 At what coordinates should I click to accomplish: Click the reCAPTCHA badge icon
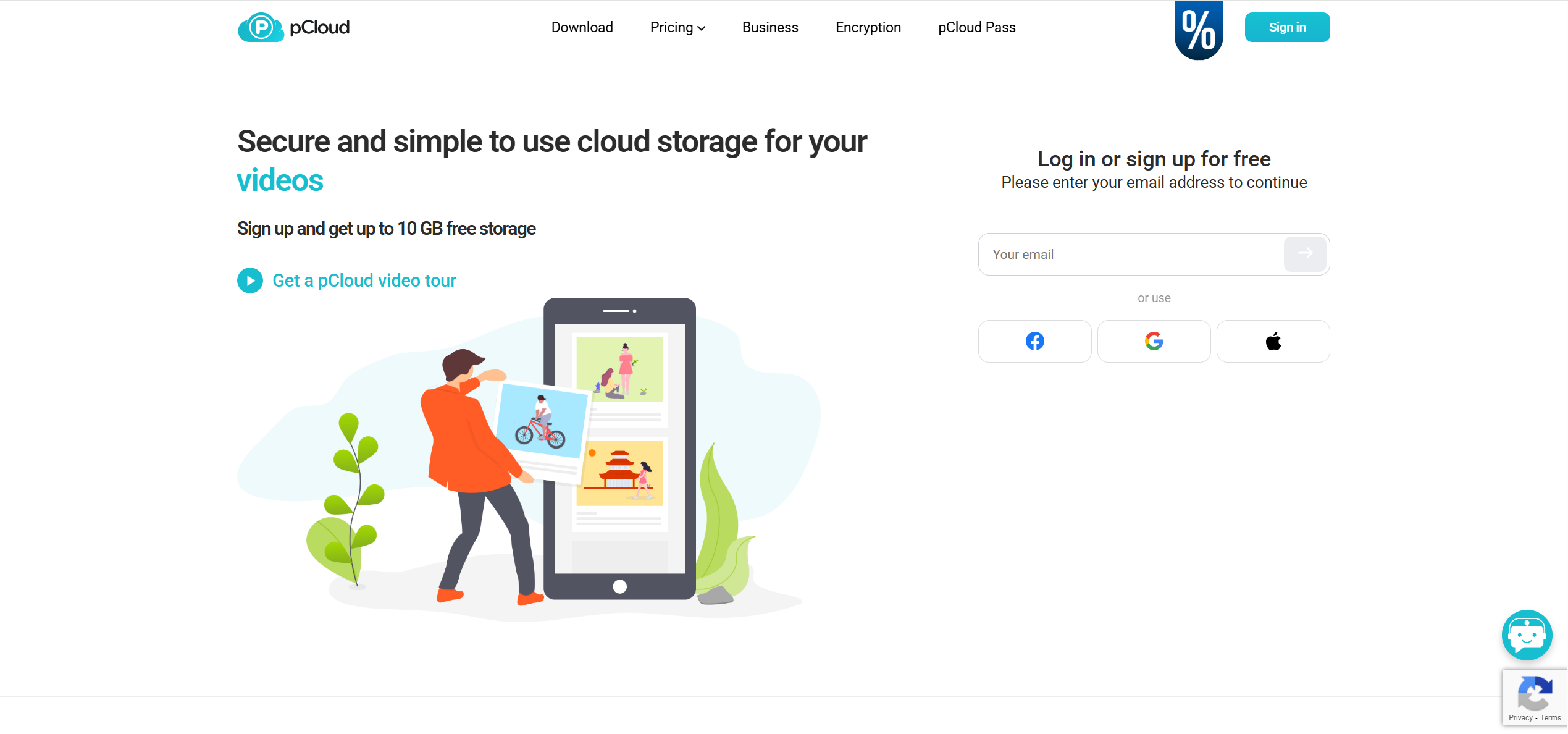pos(1535,693)
